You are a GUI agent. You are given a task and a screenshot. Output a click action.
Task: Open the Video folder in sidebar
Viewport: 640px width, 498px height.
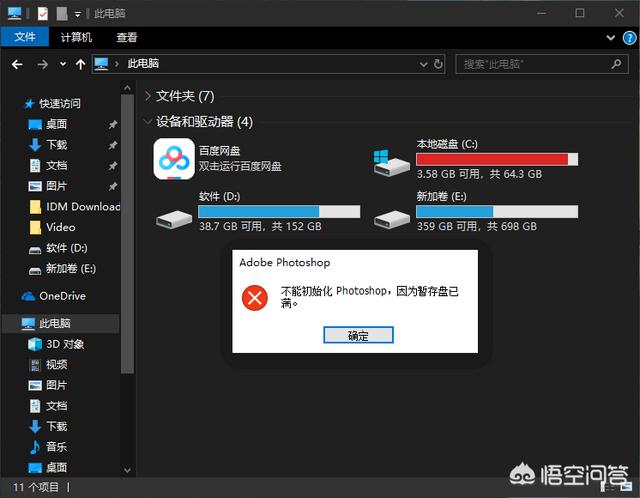60,227
